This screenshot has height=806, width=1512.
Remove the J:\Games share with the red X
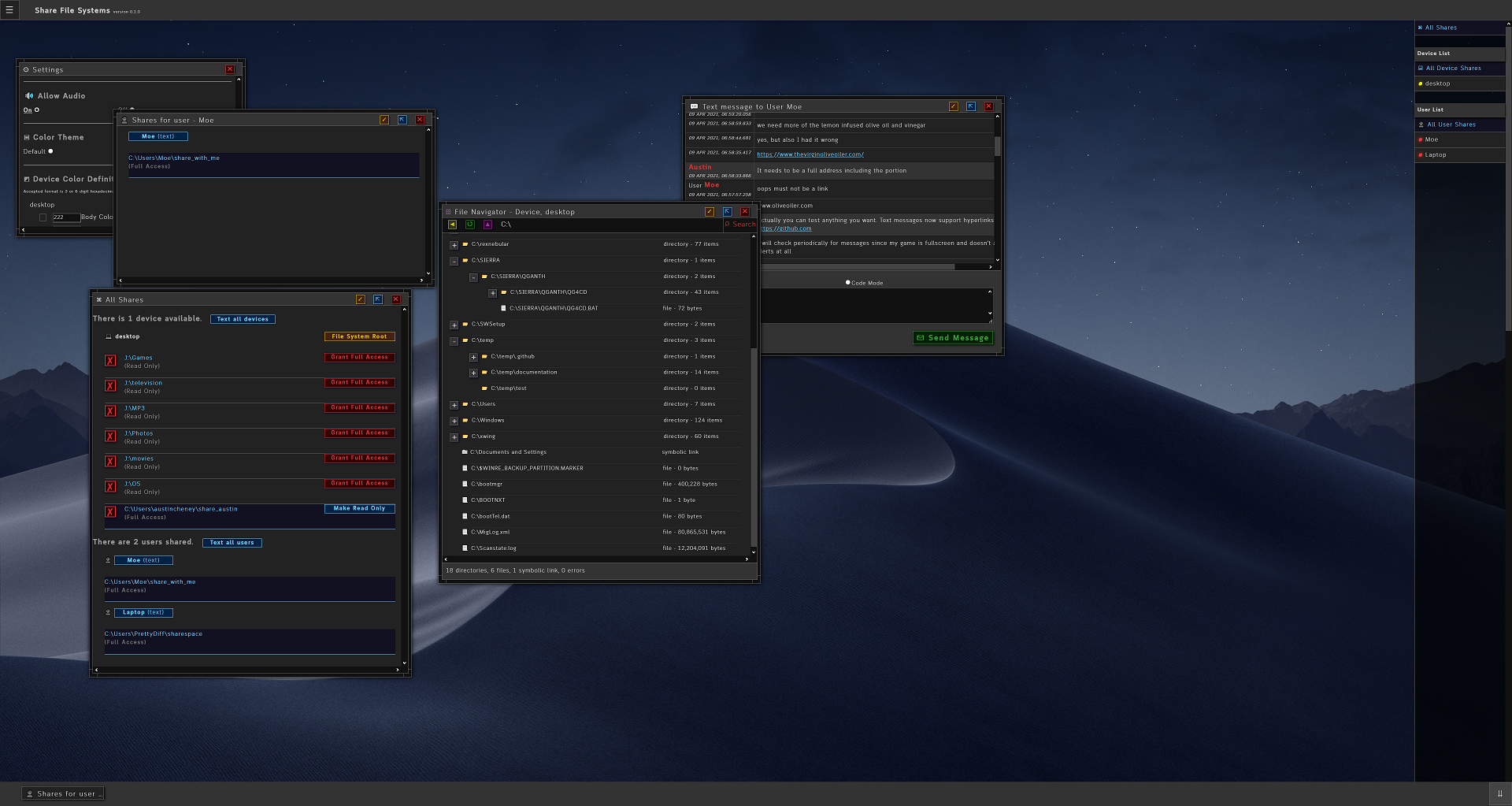[x=110, y=361]
